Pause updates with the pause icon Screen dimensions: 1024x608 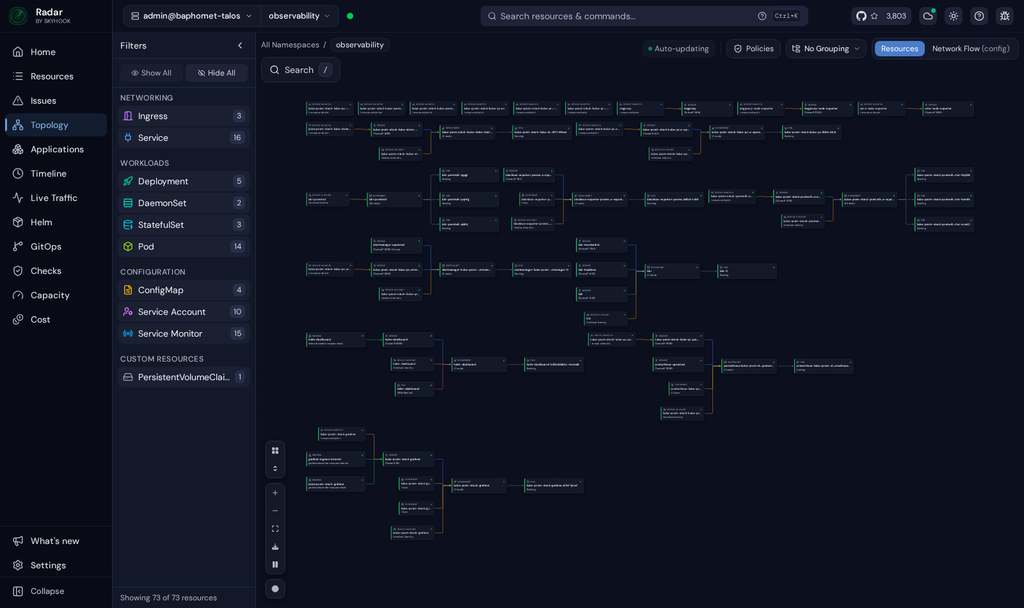tap(275, 564)
